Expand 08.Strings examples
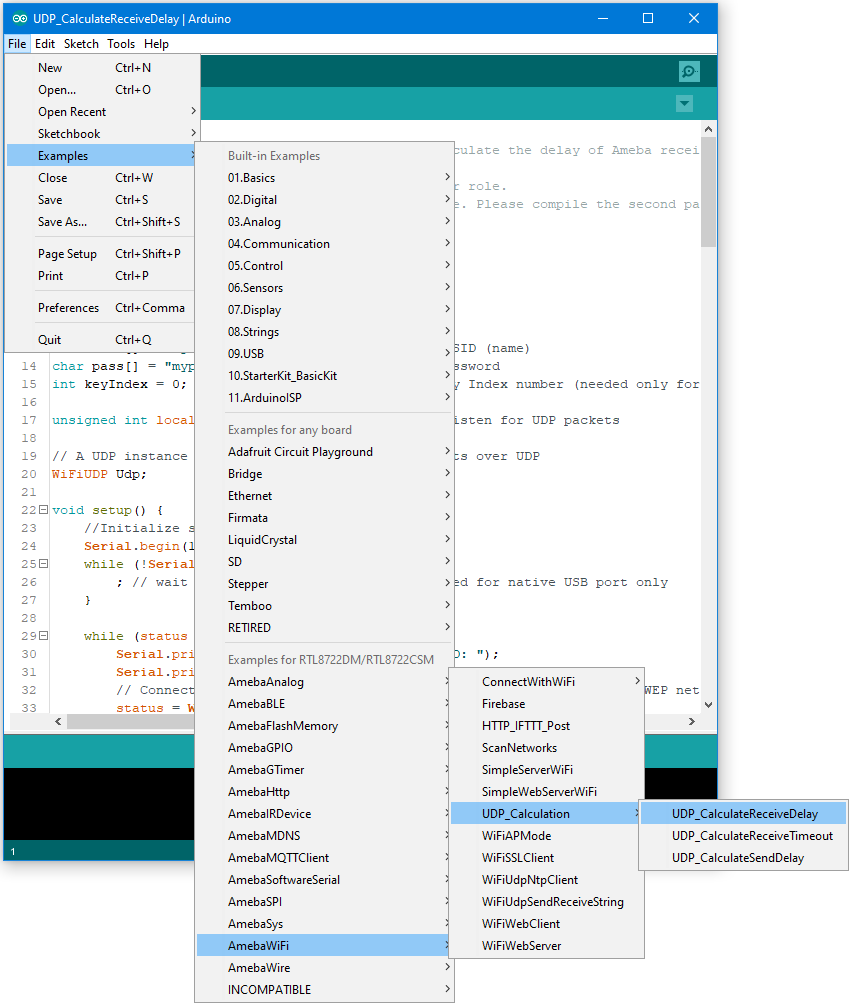Viewport: 852px width, 1006px height. 325,332
